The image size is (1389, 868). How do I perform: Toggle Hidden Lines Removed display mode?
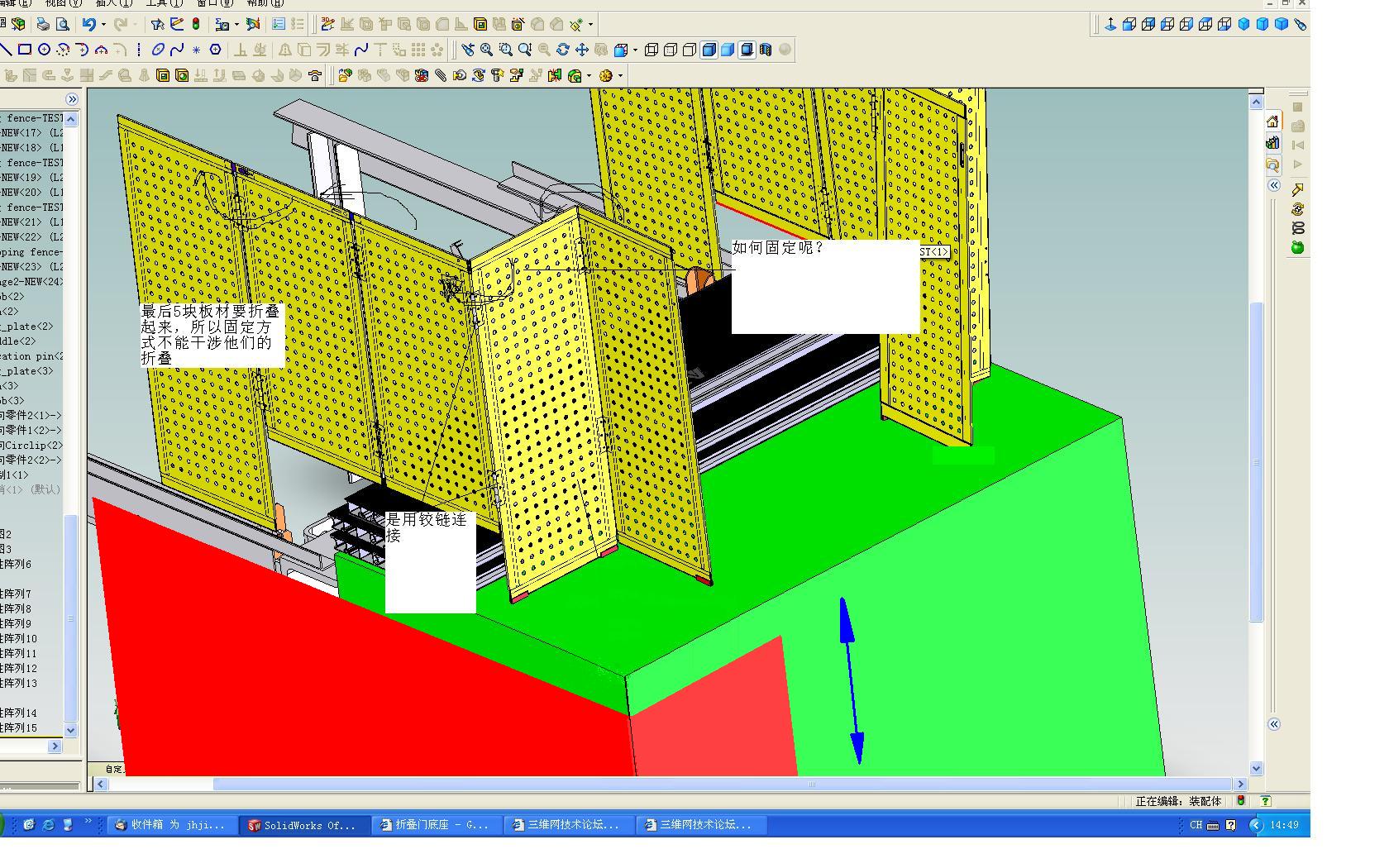690,50
